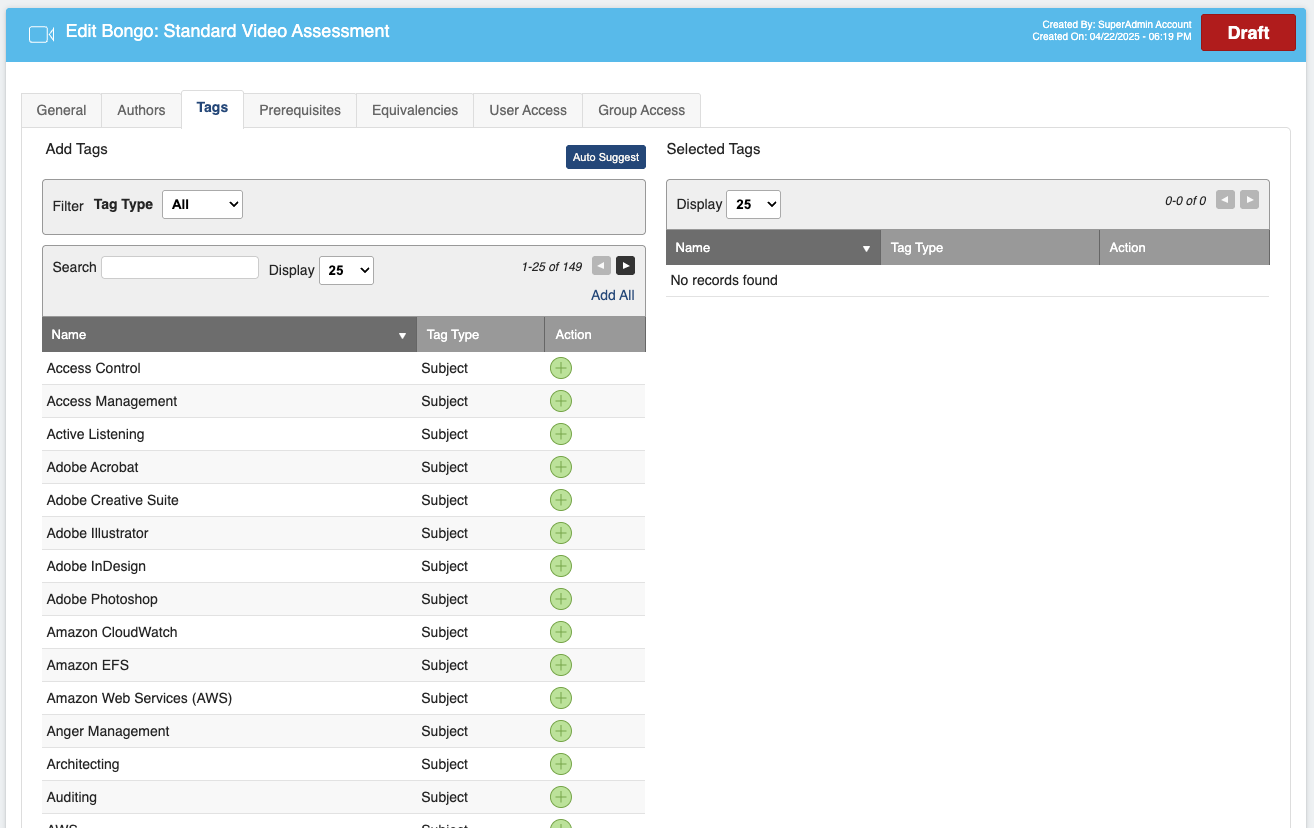Open Display count dropdown in Selected Tags
This screenshot has width=1314, height=828.
pos(753,204)
